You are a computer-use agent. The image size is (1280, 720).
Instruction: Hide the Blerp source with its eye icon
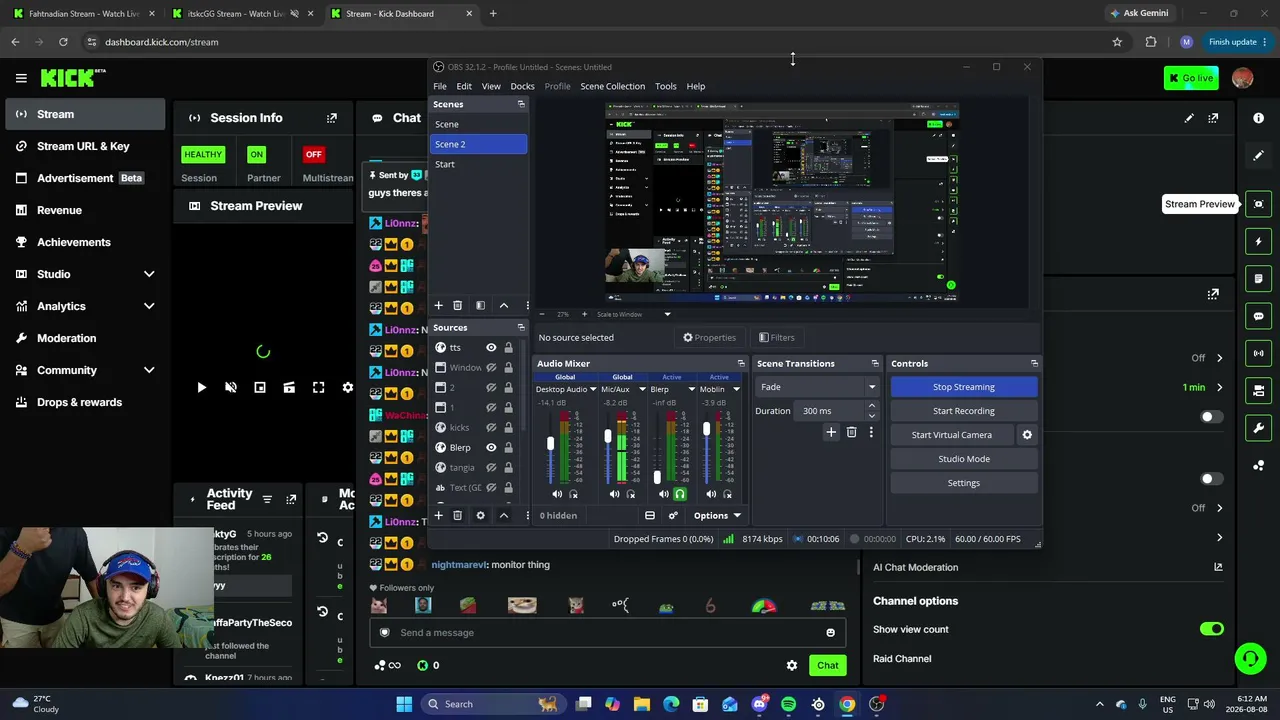(x=491, y=447)
